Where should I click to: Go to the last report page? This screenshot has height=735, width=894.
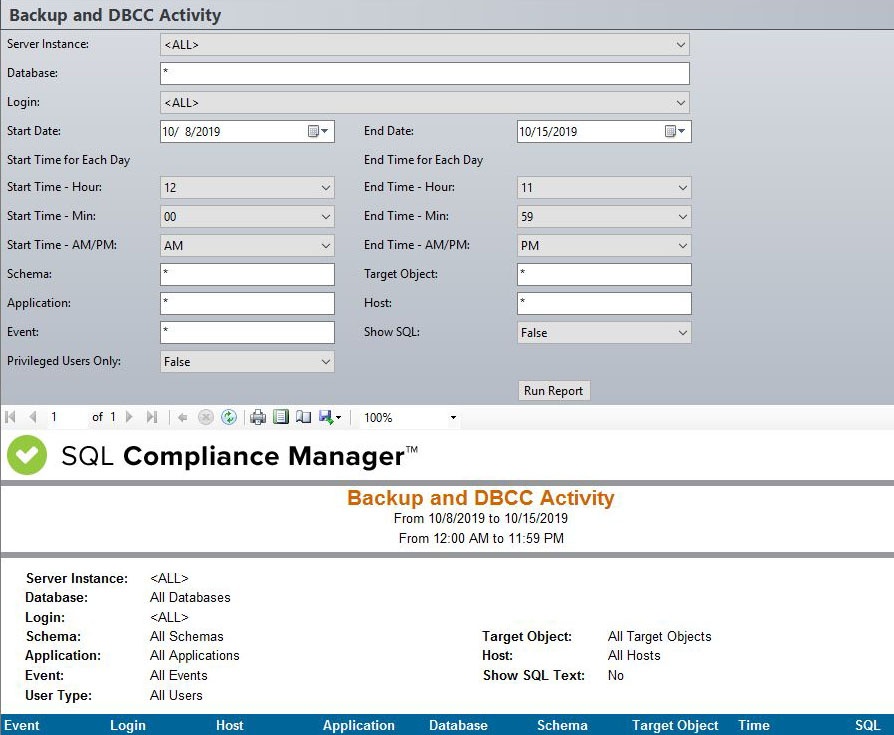coord(152,417)
